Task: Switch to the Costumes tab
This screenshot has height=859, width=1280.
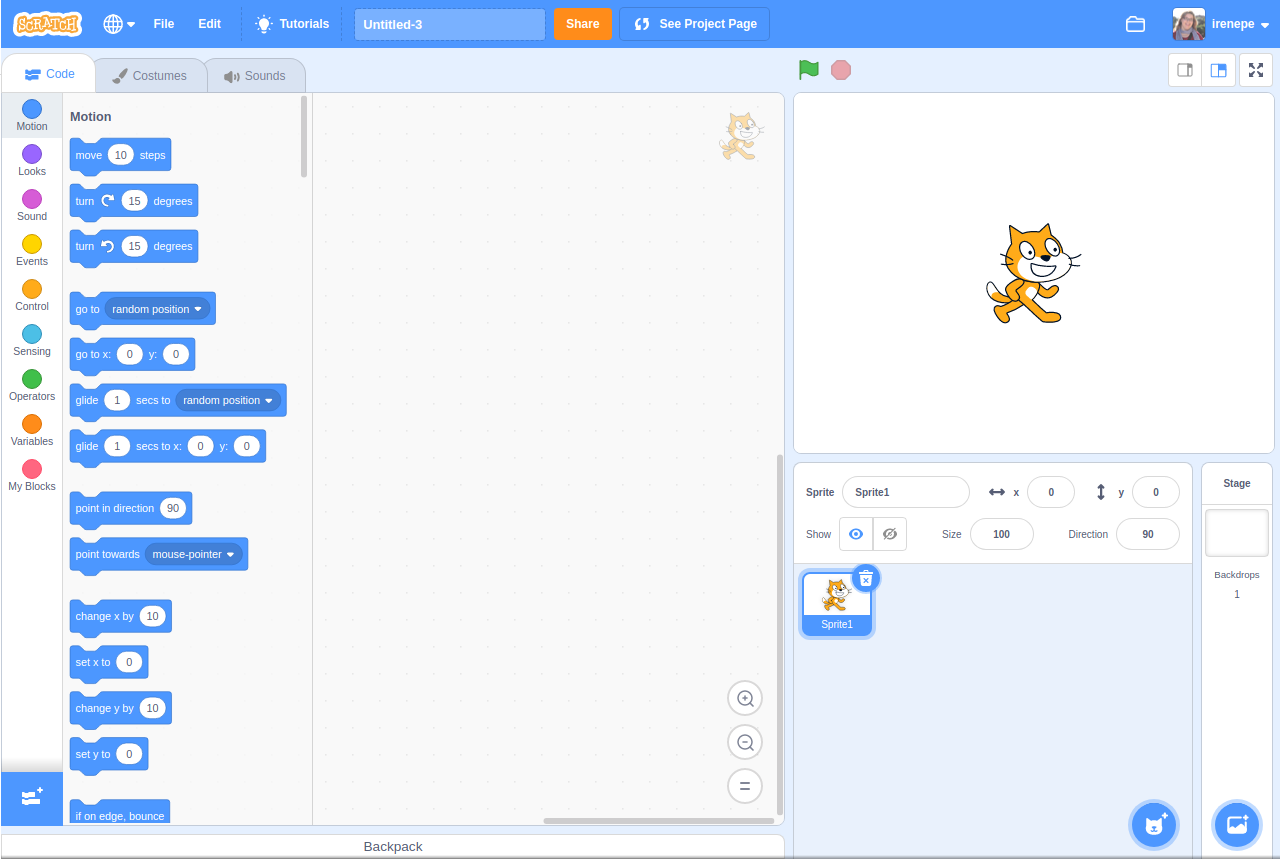Action: pos(150,76)
